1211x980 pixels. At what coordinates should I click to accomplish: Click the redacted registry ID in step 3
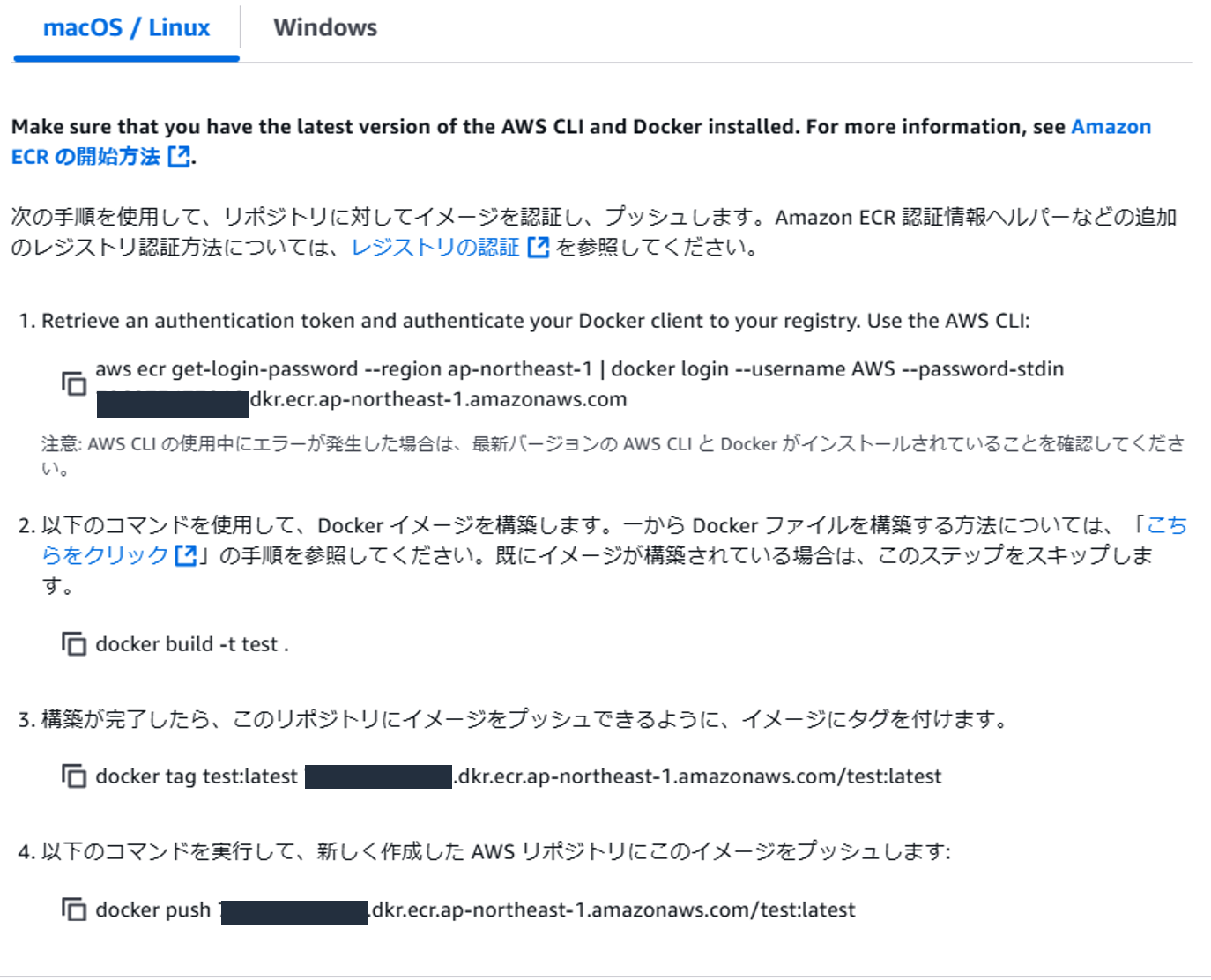(x=379, y=776)
